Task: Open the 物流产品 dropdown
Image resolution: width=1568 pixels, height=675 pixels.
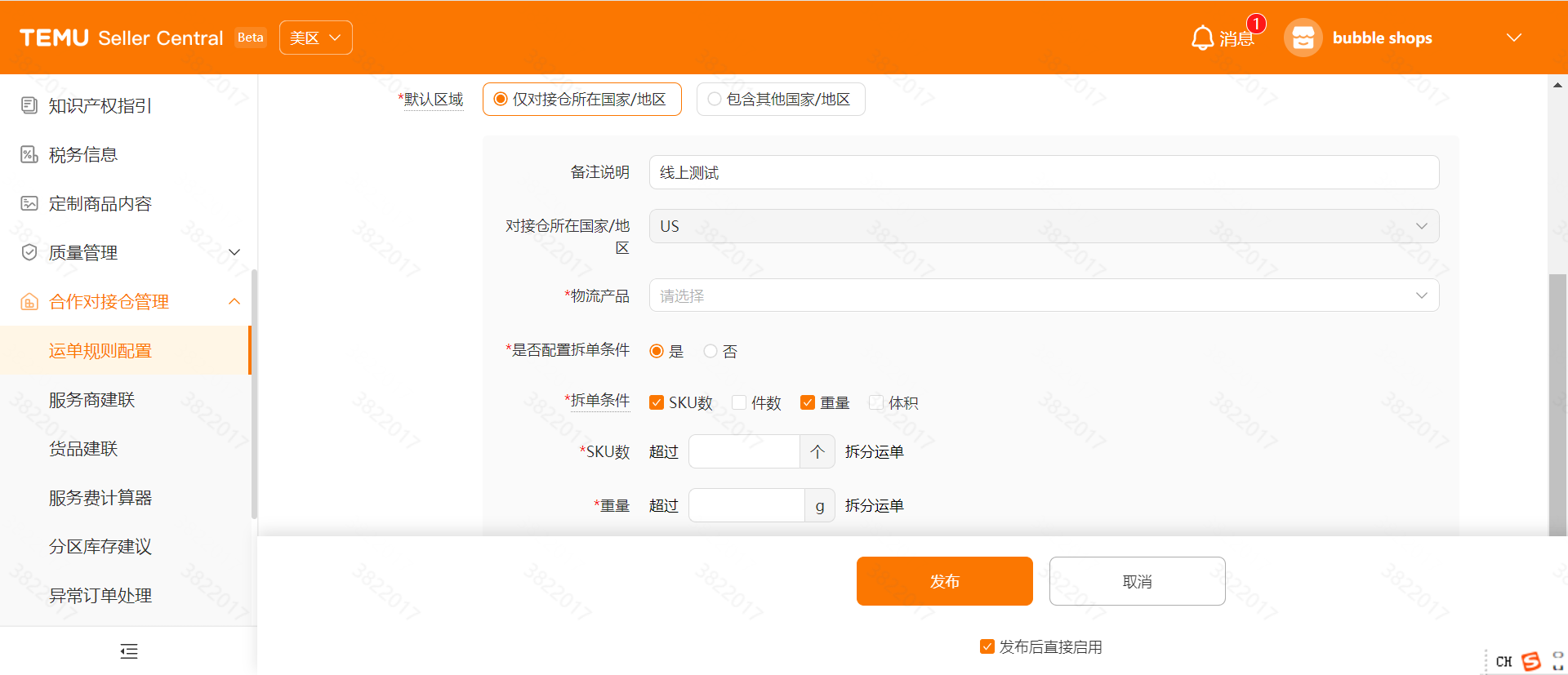Action: (x=1043, y=295)
